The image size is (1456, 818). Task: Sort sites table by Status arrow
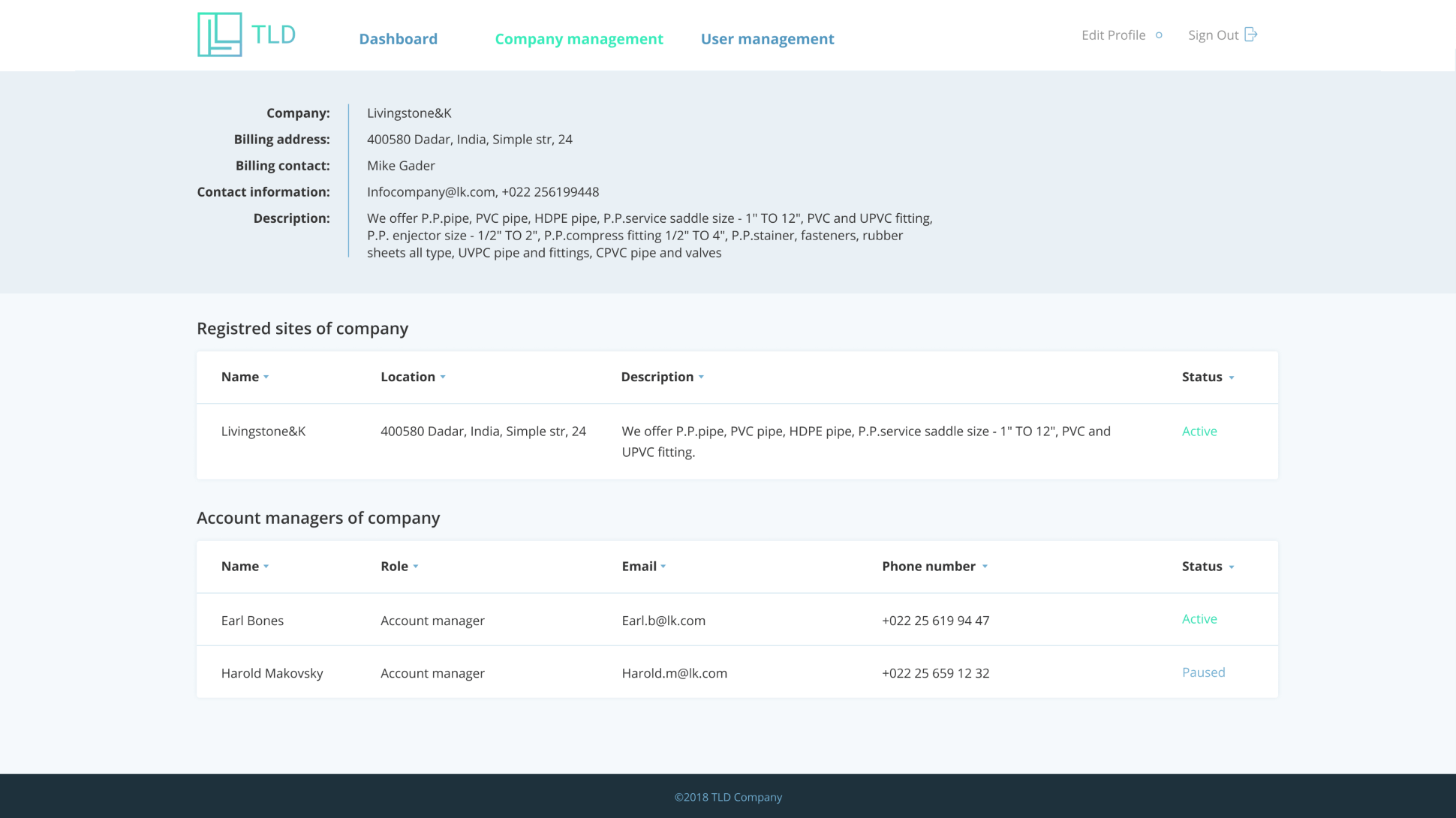pyautogui.click(x=1232, y=377)
